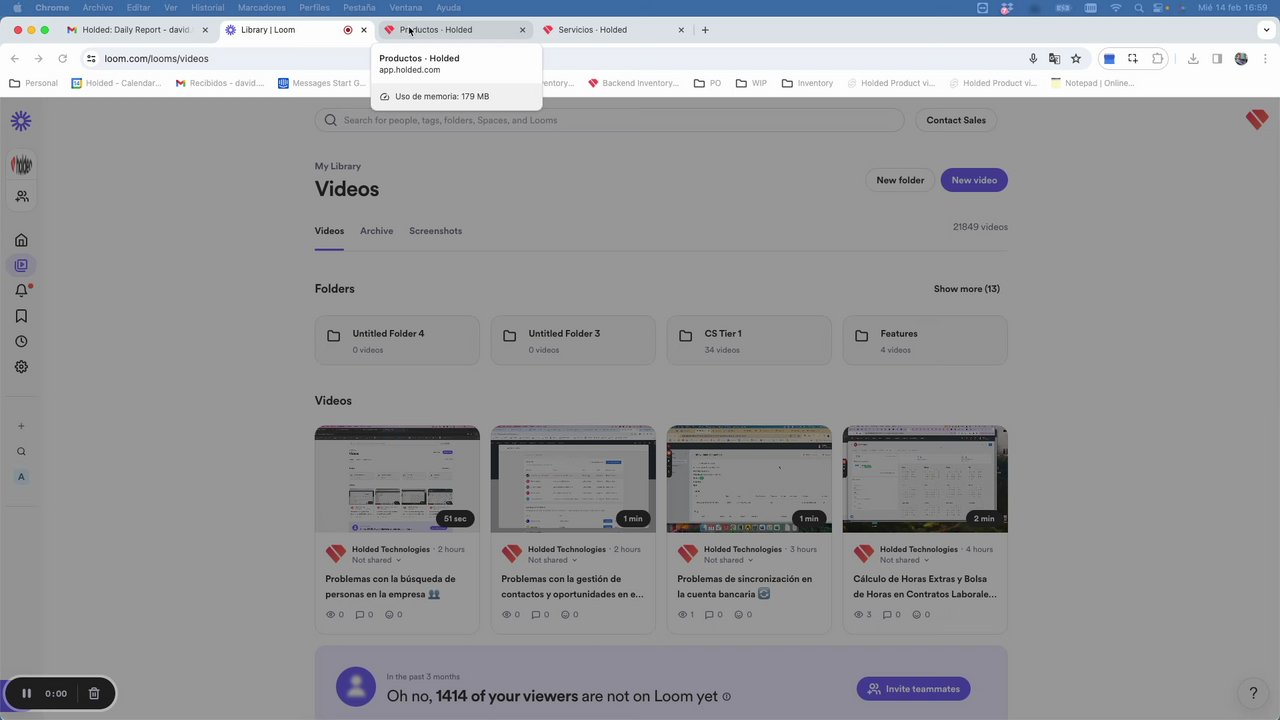
Task: Focus the Loom search field
Action: 609,120
